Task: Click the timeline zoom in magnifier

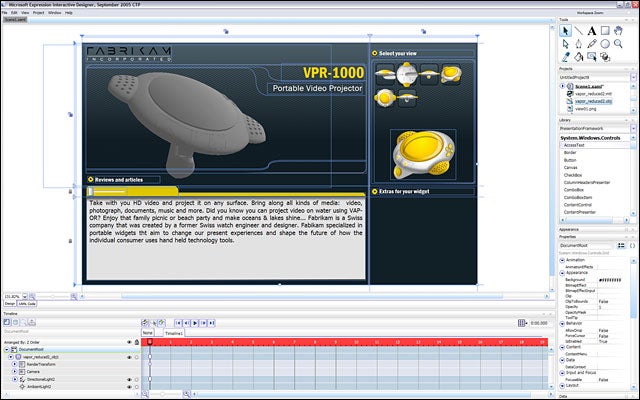Action: coord(186,394)
